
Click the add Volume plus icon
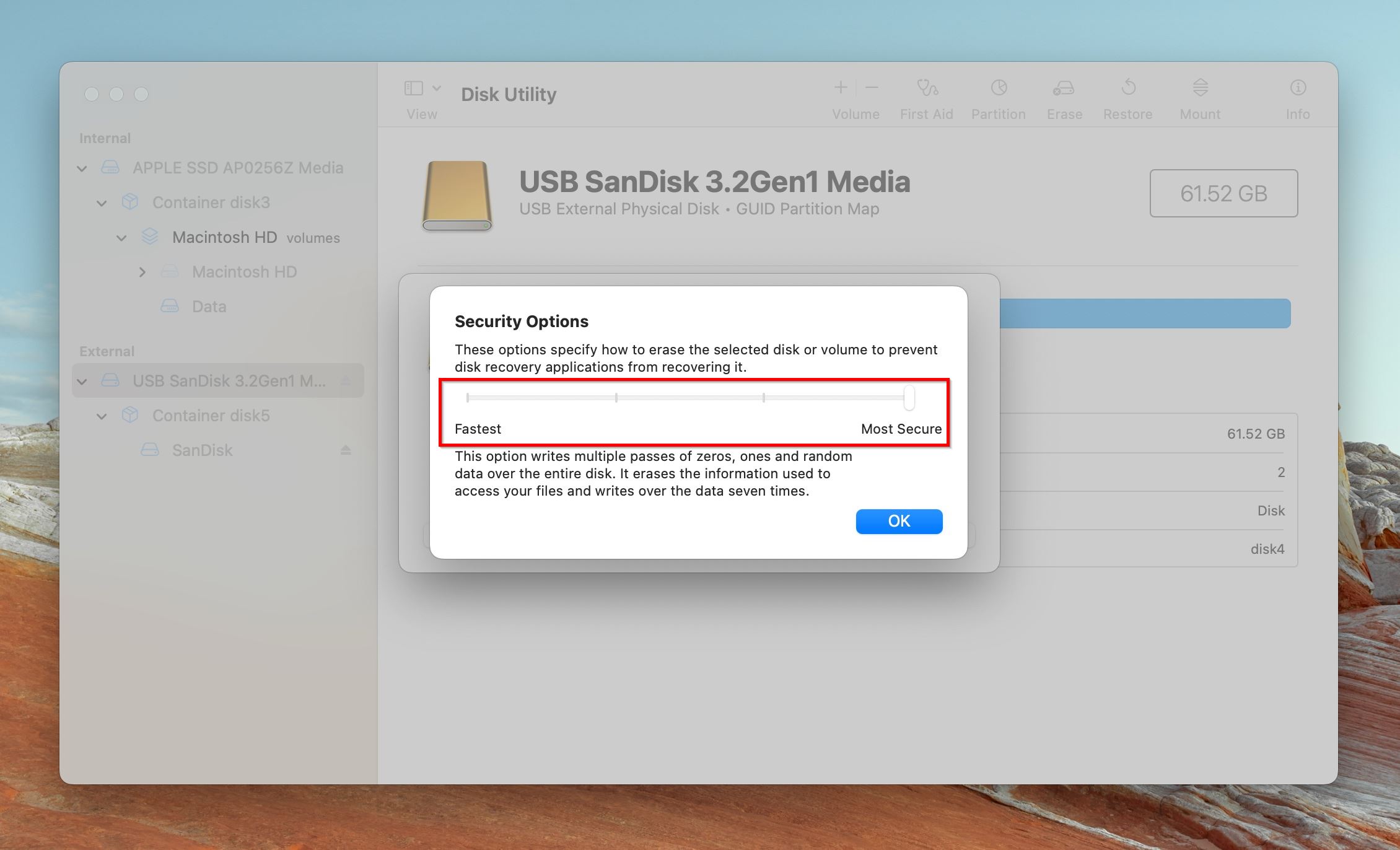(x=841, y=88)
